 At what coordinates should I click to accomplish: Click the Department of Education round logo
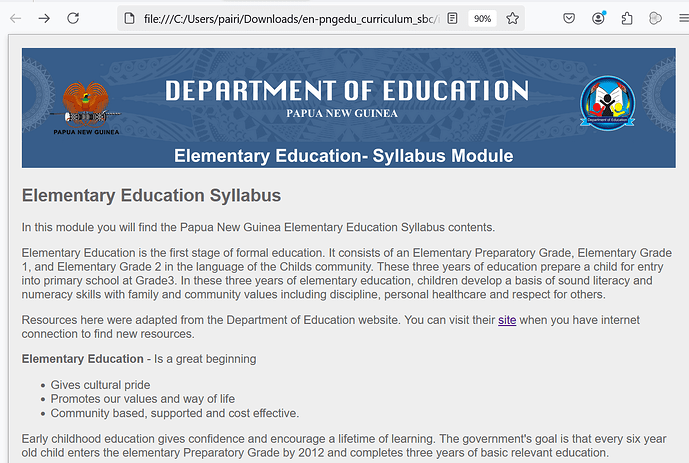click(x=607, y=103)
